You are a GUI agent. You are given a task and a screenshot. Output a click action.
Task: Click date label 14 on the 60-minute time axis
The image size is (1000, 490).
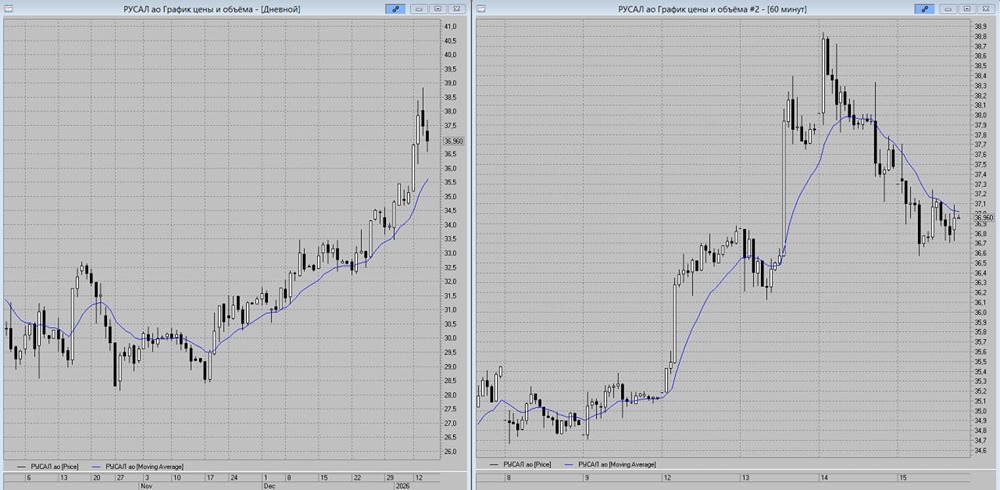pyautogui.click(x=824, y=477)
